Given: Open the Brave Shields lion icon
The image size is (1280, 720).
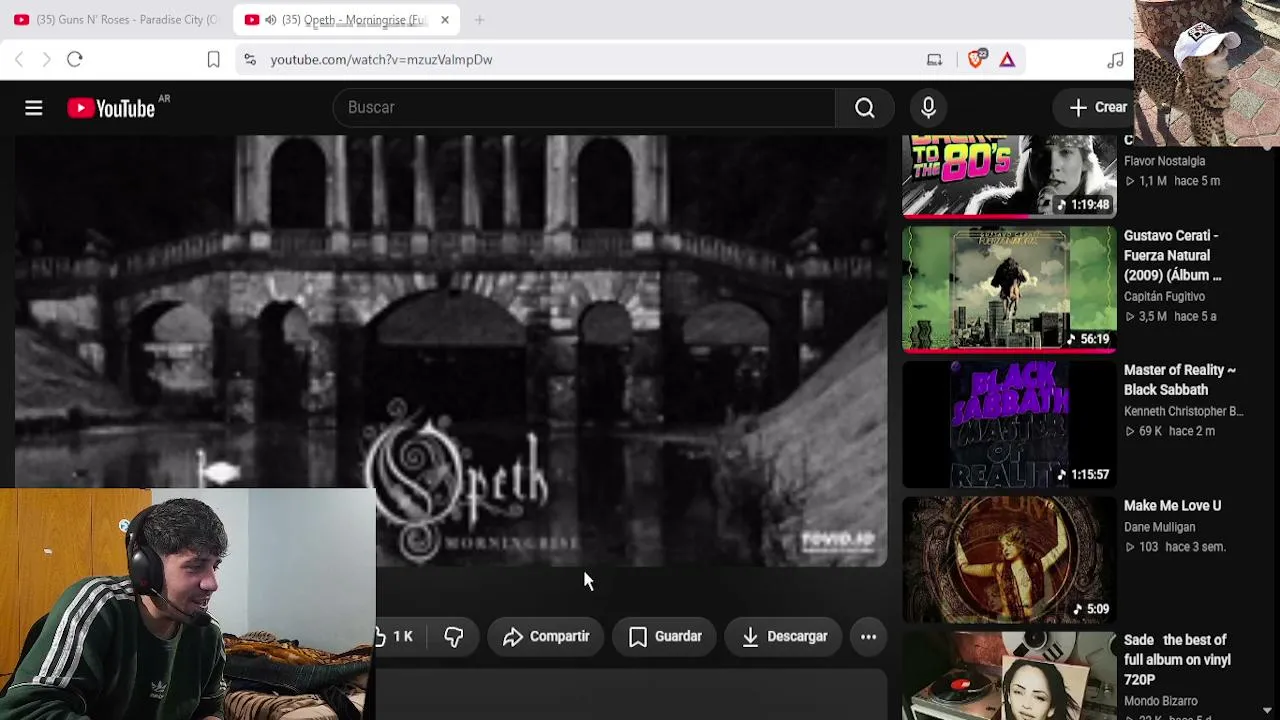Looking at the screenshot, I should (977, 60).
